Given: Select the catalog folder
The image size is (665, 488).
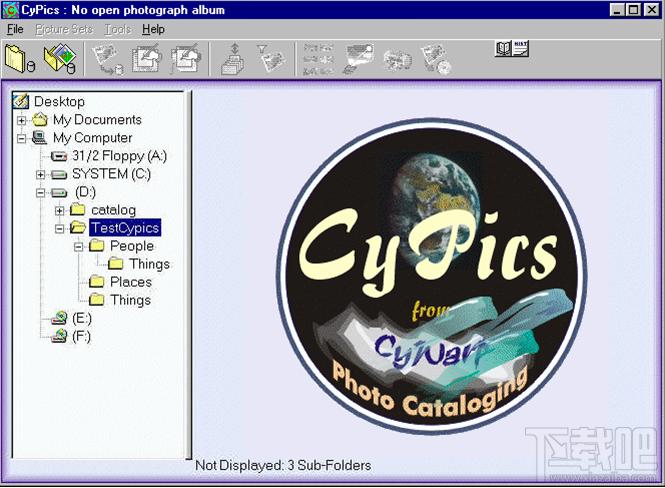Looking at the screenshot, I should coord(113,210).
